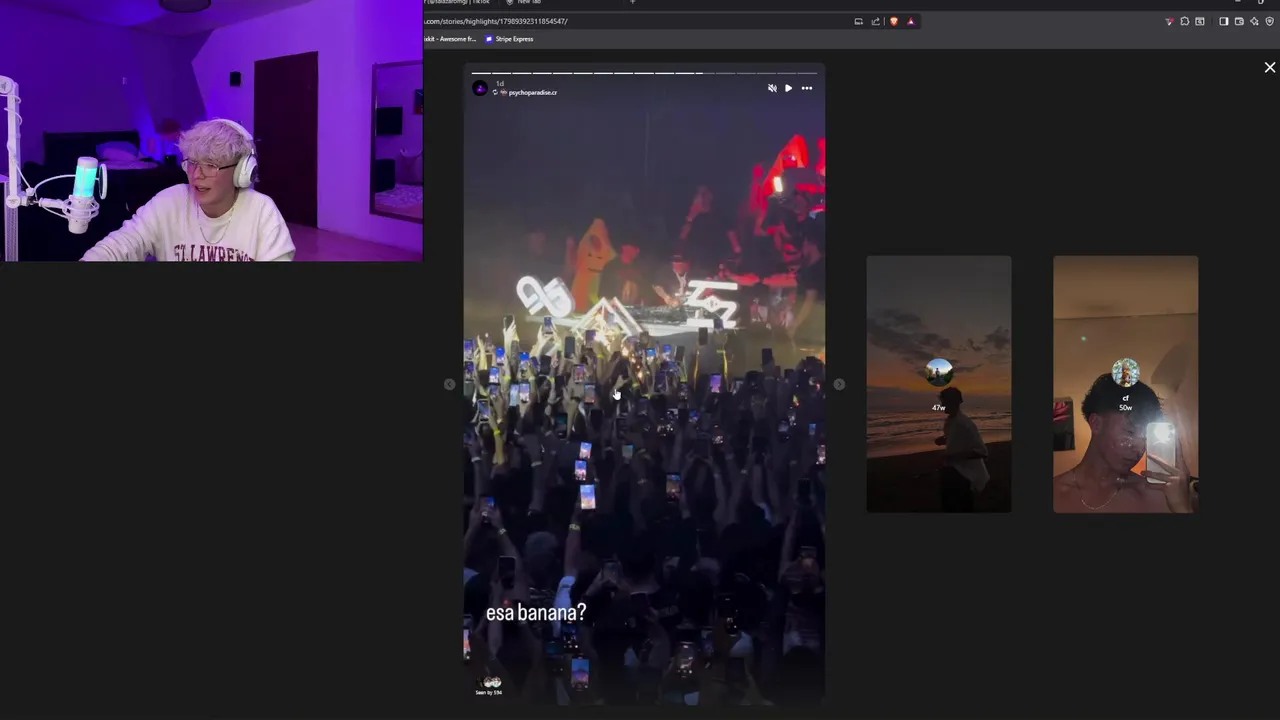Open the browser extensions puzzle icon

point(1185,21)
